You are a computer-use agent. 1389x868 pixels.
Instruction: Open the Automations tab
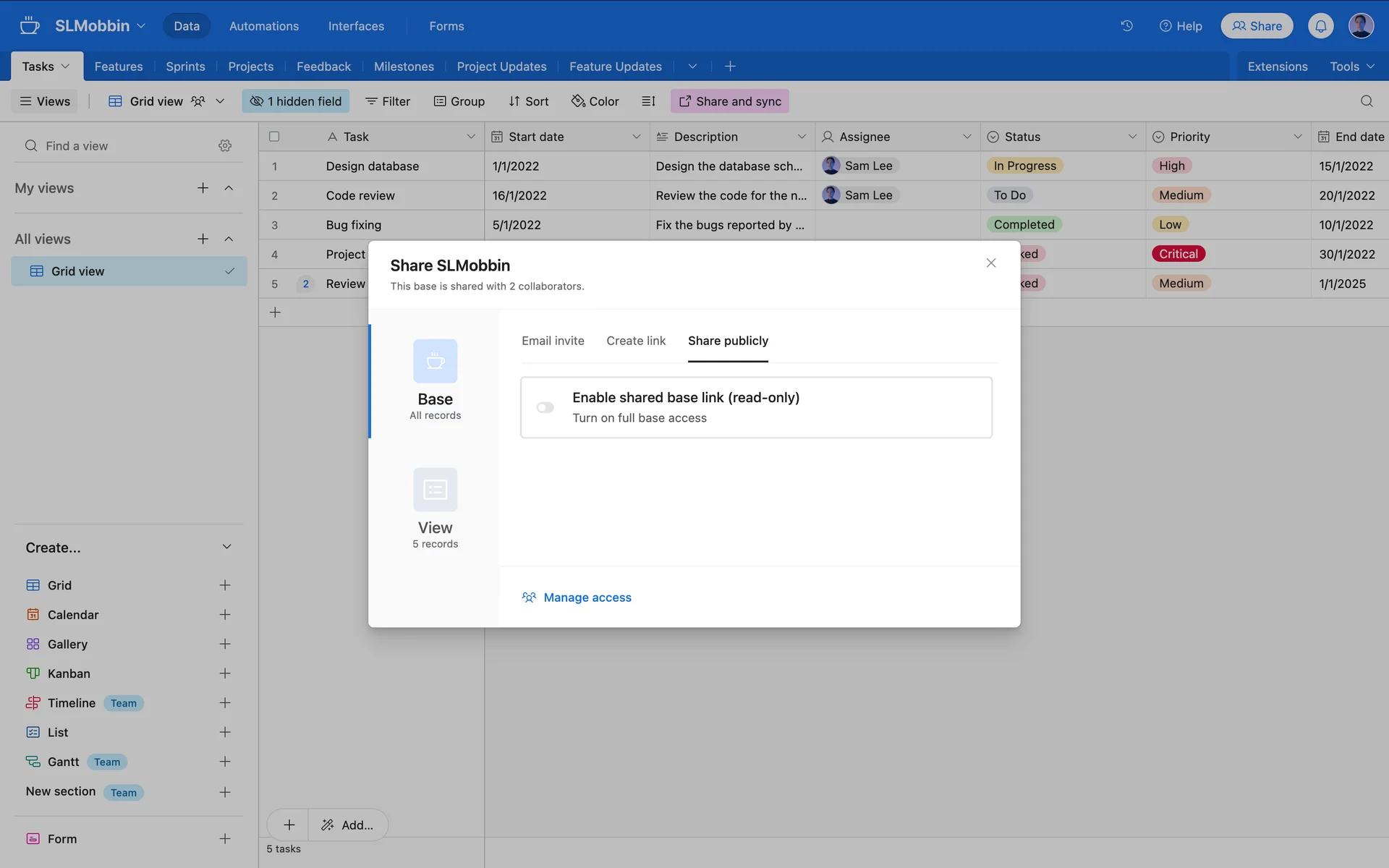tap(263, 26)
